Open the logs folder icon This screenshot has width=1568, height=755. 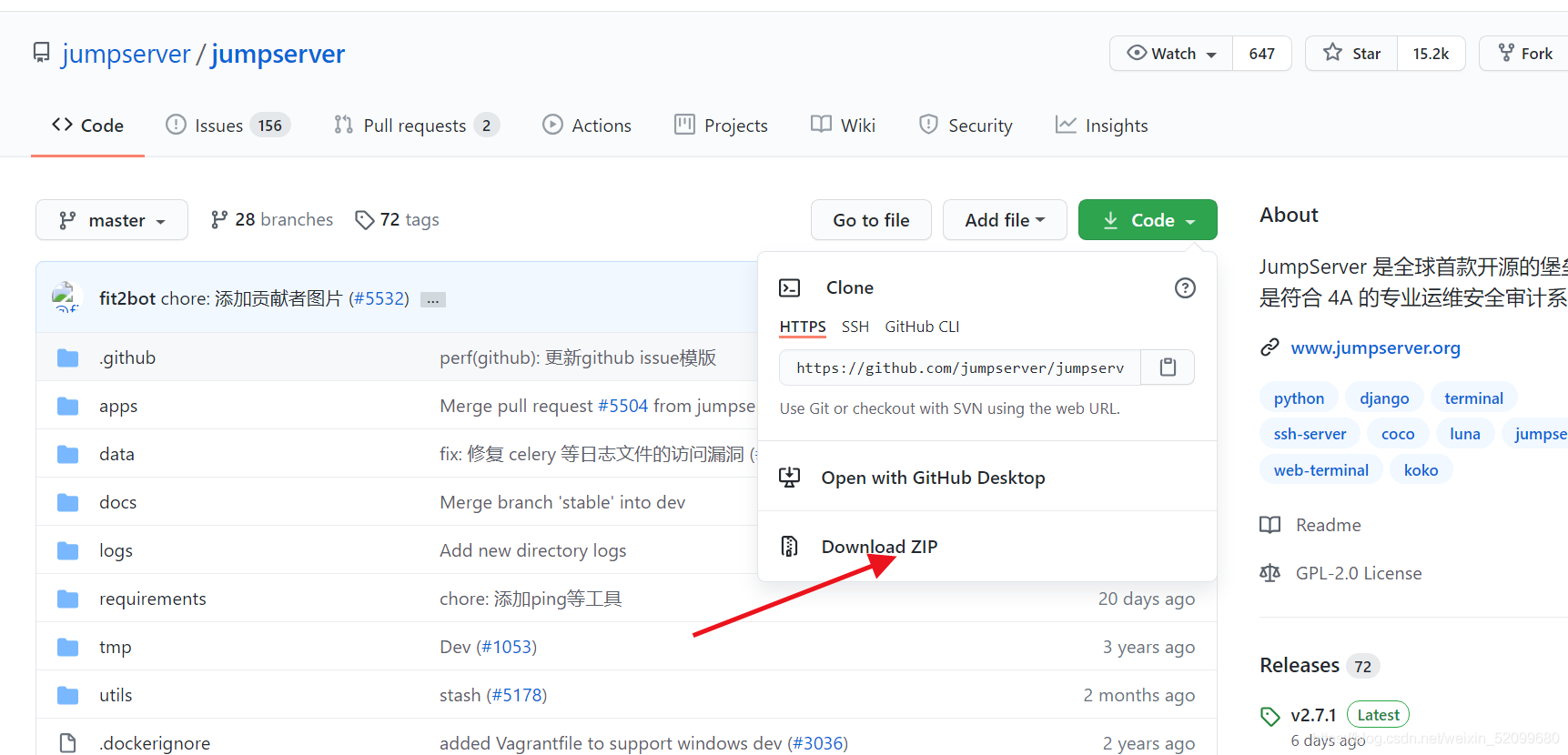pos(67,550)
